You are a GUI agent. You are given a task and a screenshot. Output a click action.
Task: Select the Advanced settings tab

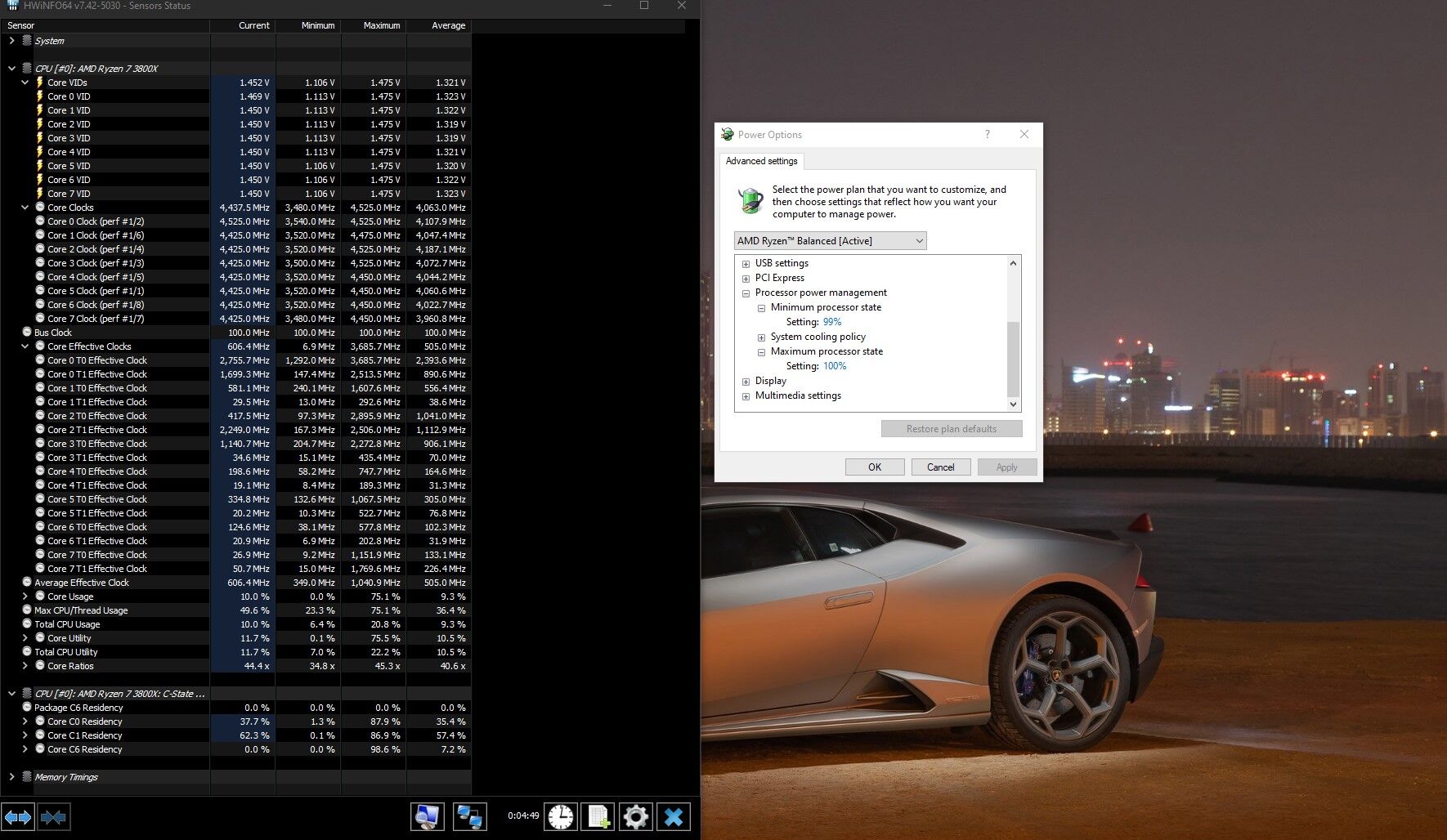[761, 161]
